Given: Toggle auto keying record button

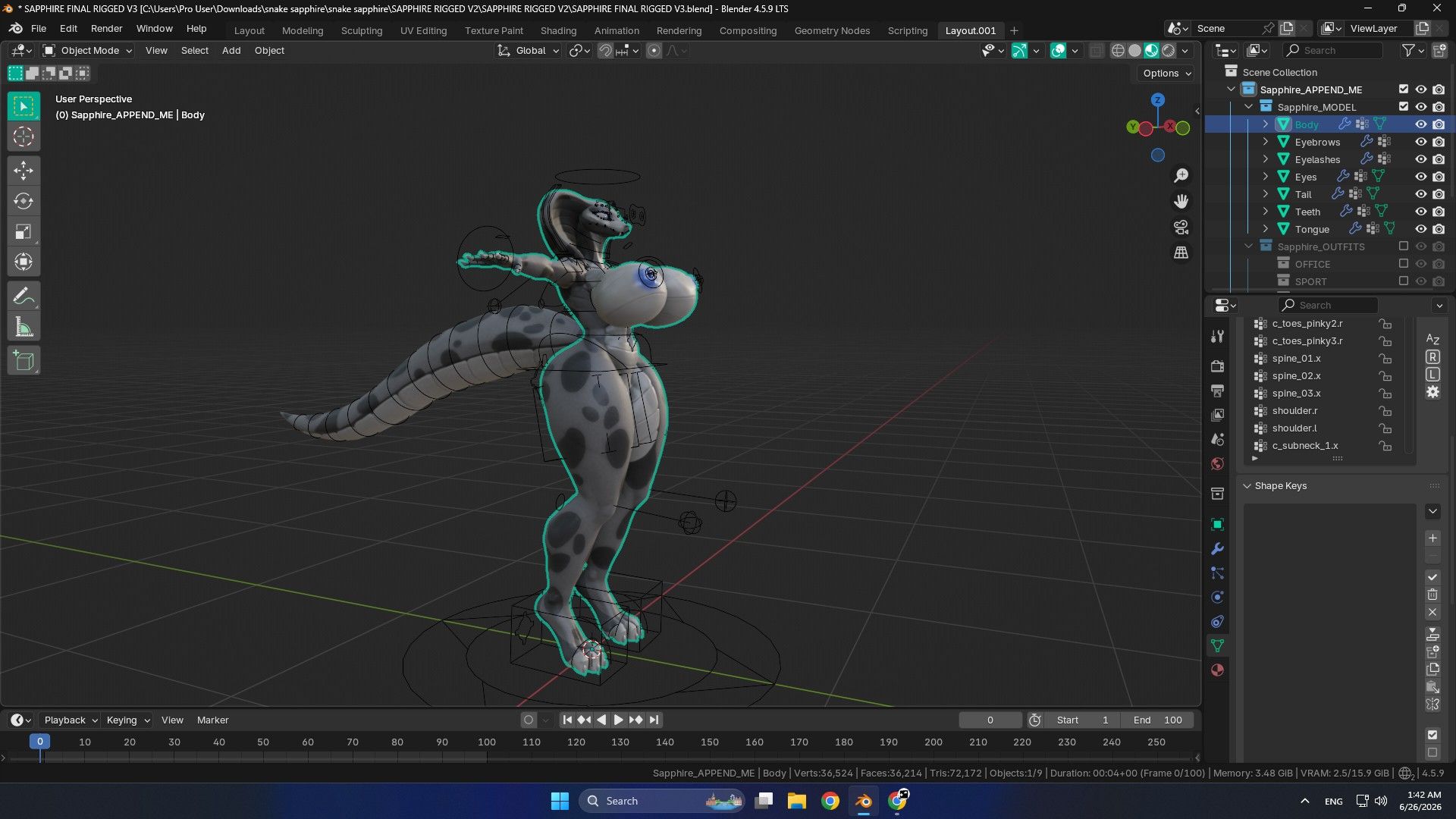Looking at the screenshot, I should click(529, 720).
